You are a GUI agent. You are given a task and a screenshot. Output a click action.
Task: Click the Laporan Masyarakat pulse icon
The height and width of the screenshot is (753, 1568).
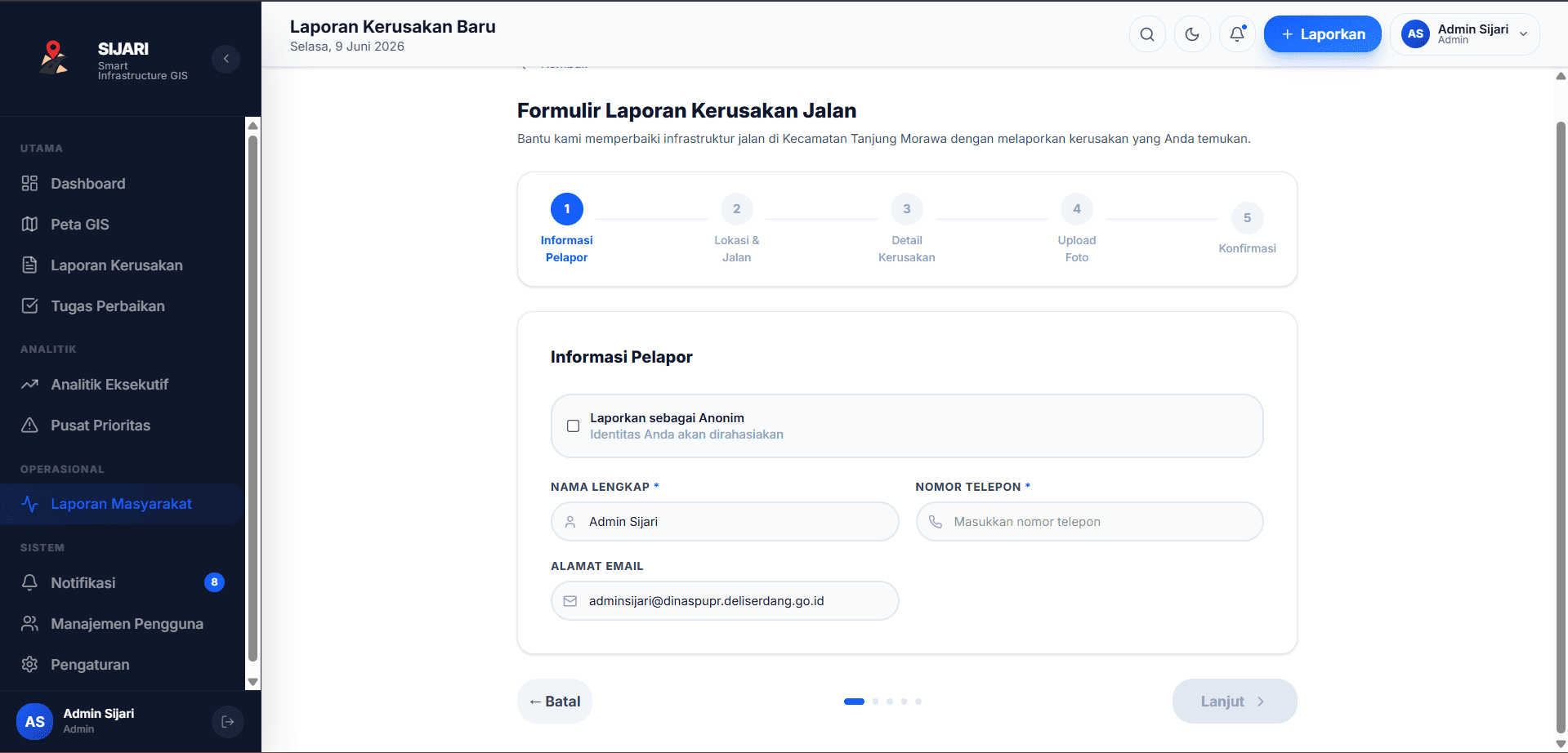(29, 504)
